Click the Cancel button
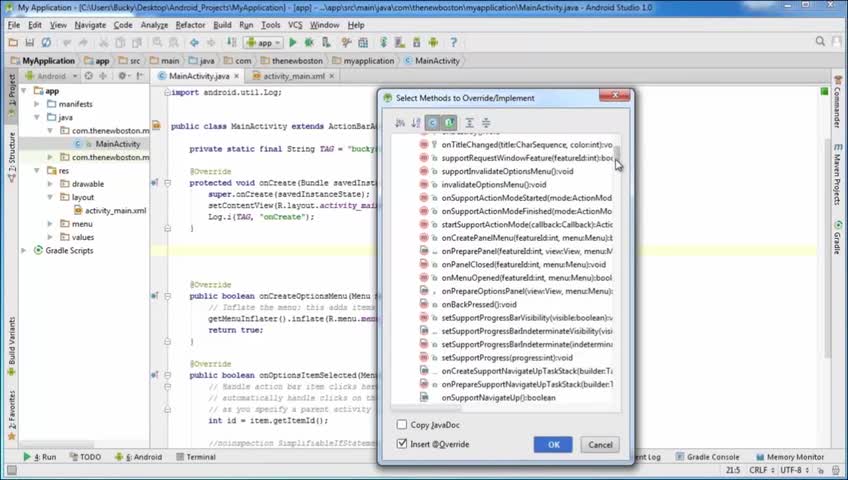This screenshot has height=480, width=848. click(x=600, y=444)
